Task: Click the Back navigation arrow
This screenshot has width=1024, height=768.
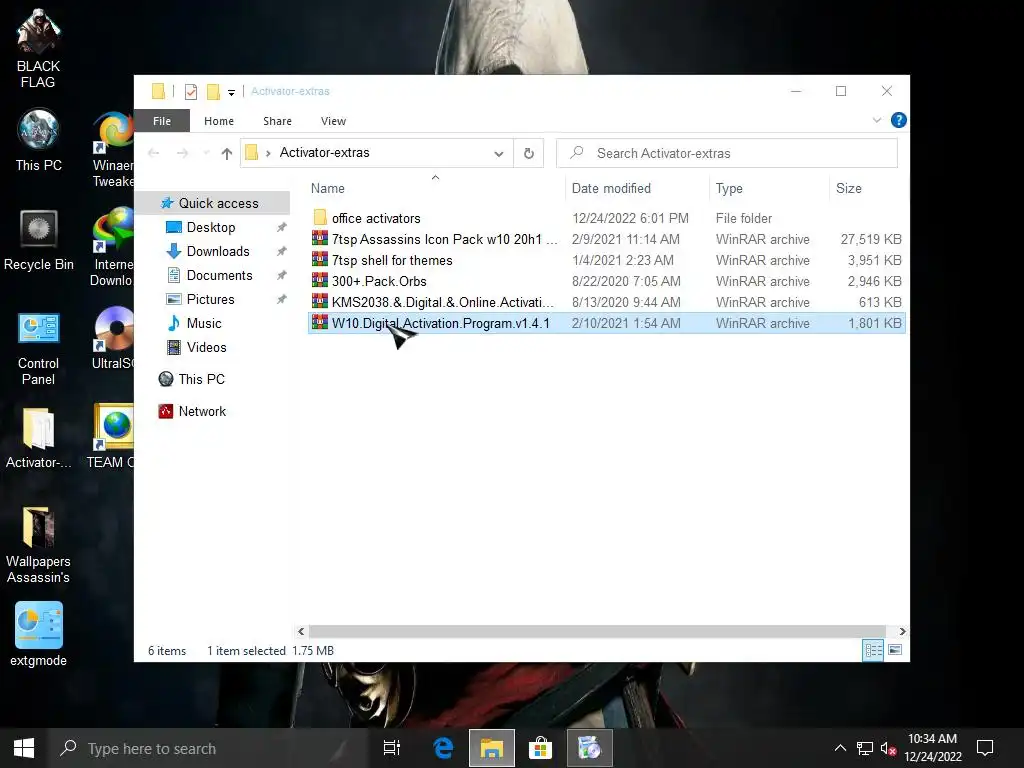Action: coord(153,153)
